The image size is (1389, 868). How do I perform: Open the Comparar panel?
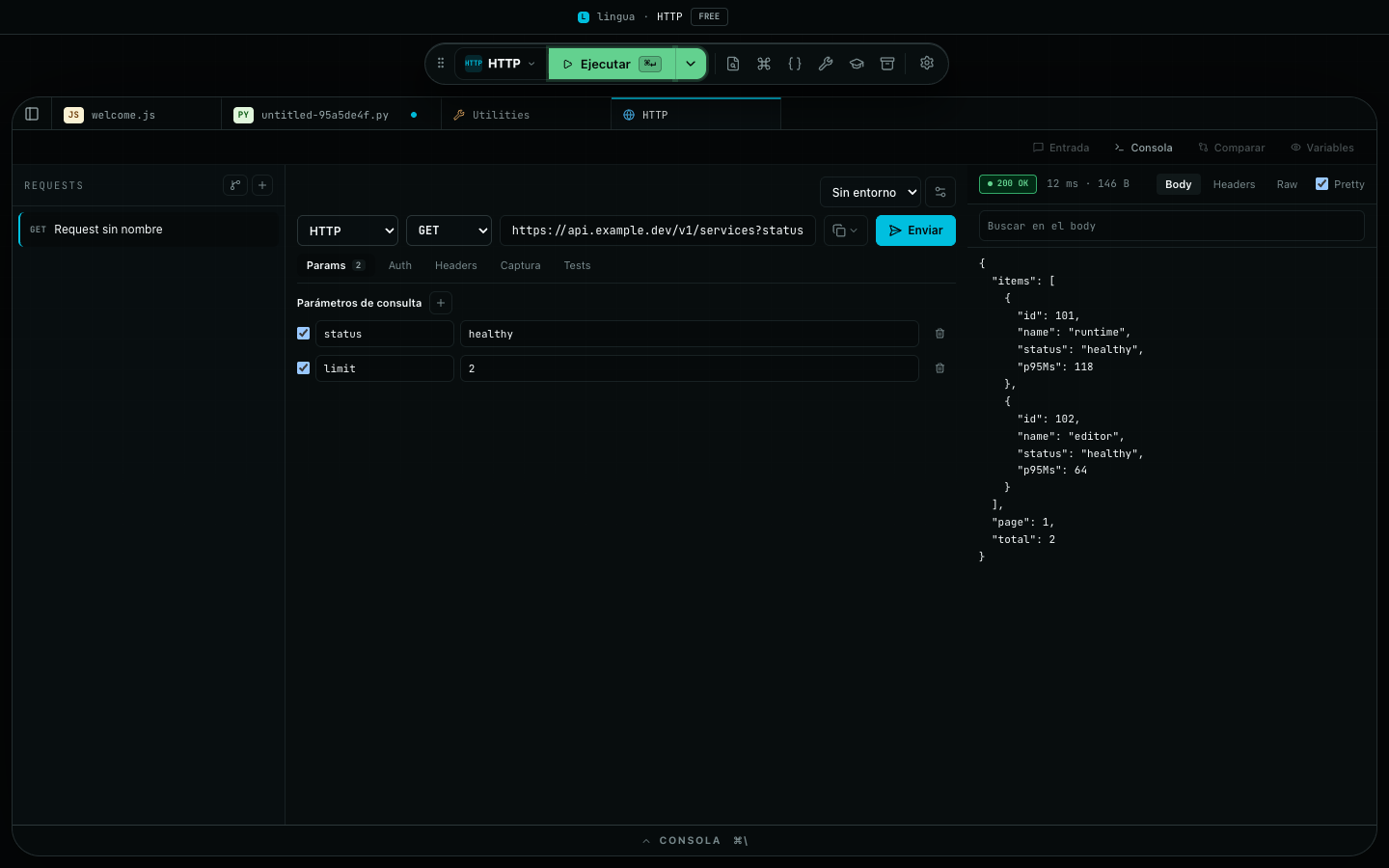(x=1232, y=148)
